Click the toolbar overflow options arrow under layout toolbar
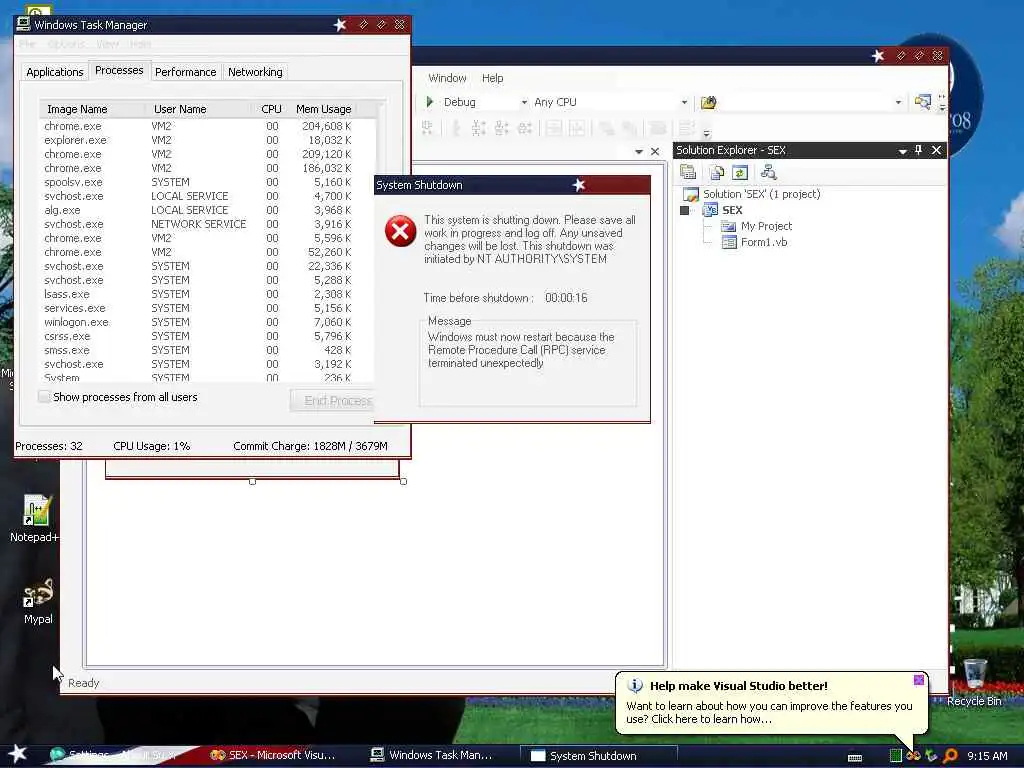Viewport: 1024px width, 768px height. (707, 133)
